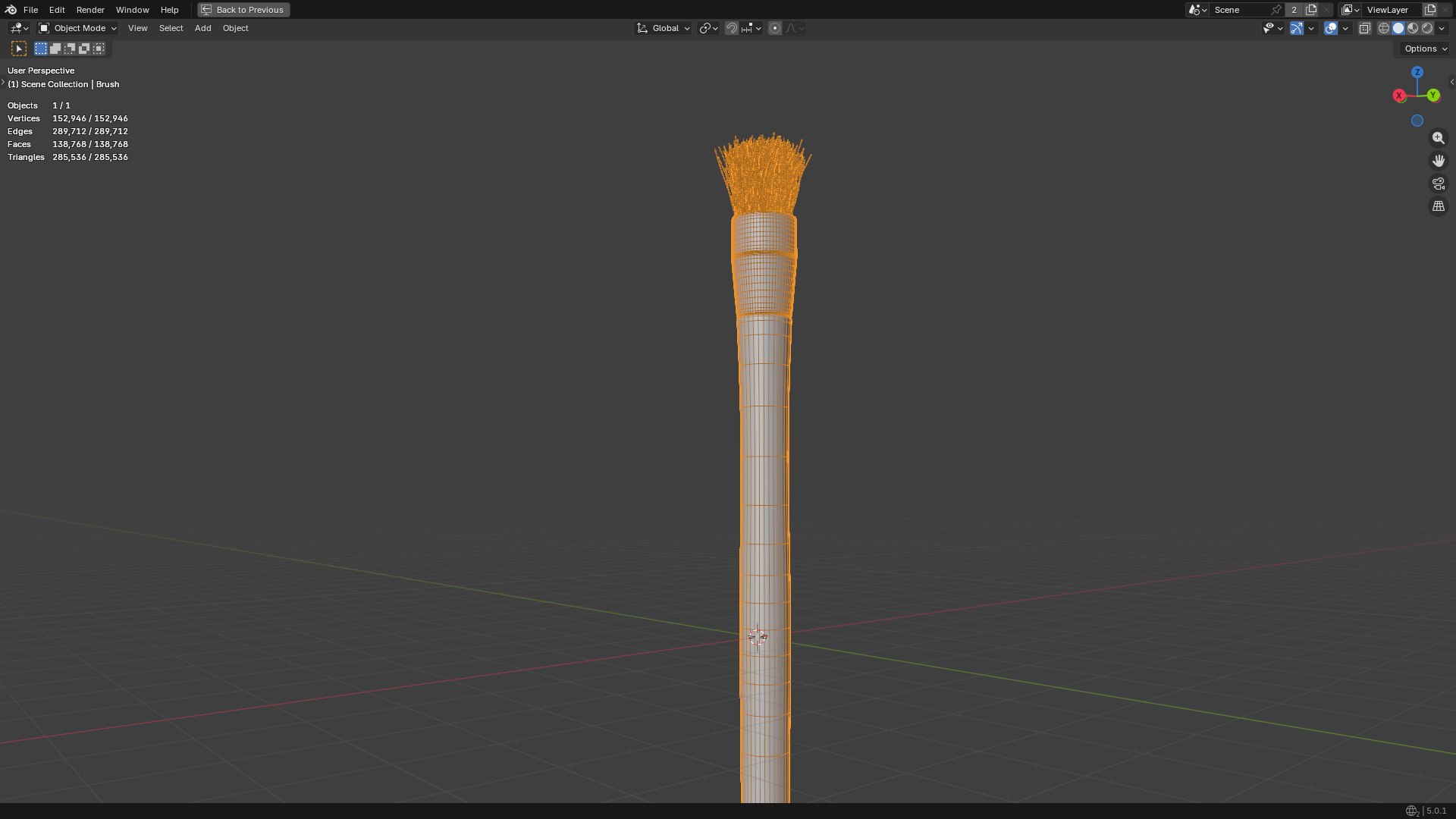
Task: Open the transform pivot point dropdown
Action: coord(708,28)
